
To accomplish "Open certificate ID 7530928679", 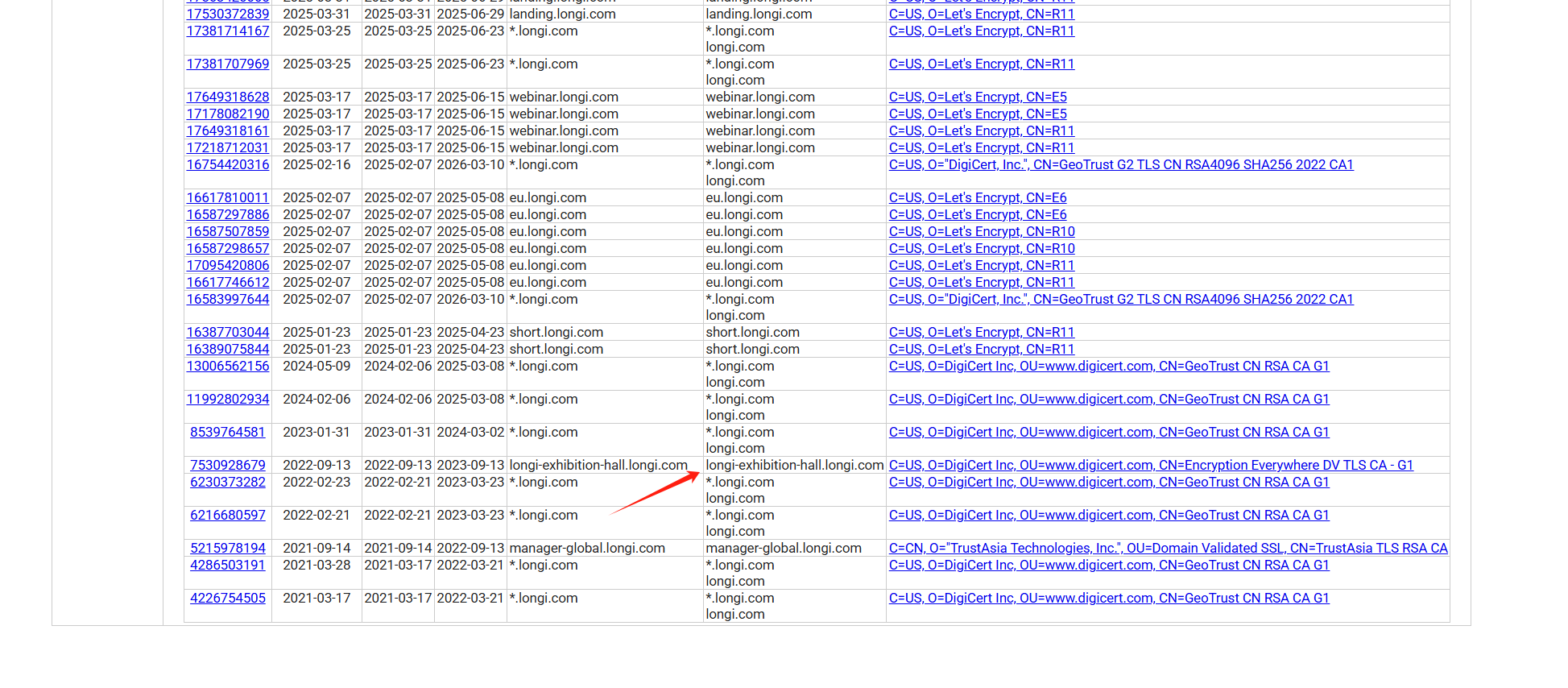I will pos(228,465).
